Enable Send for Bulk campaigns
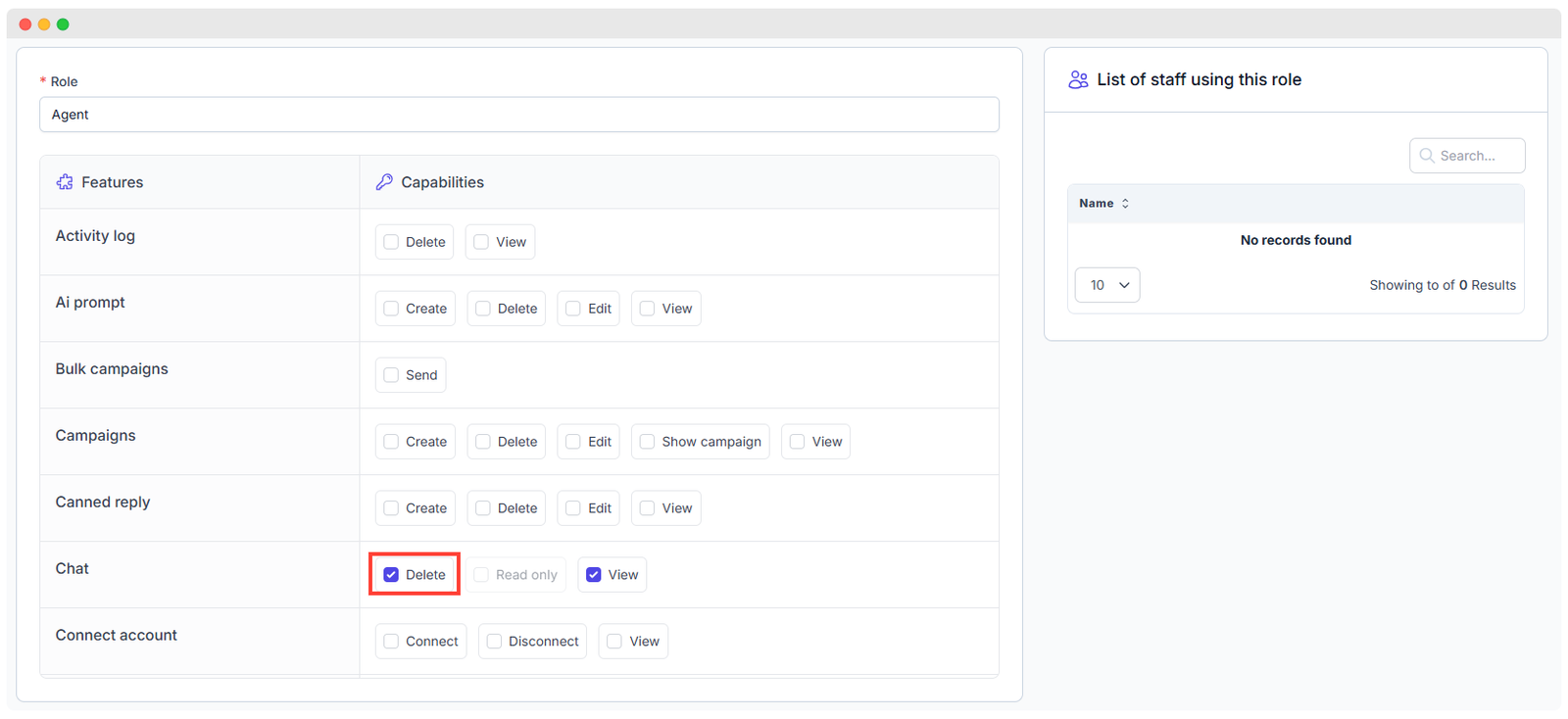The width and height of the screenshot is (1568, 719). pyautogui.click(x=391, y=375)
